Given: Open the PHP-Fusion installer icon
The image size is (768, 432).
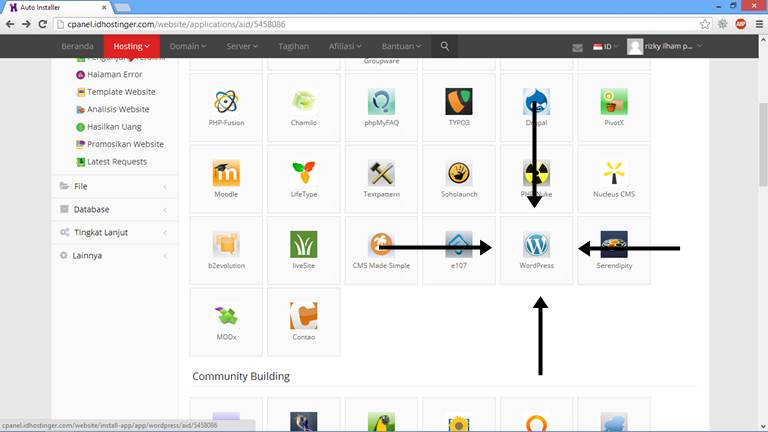Looking at the screenshot, I should pos(226,101).
